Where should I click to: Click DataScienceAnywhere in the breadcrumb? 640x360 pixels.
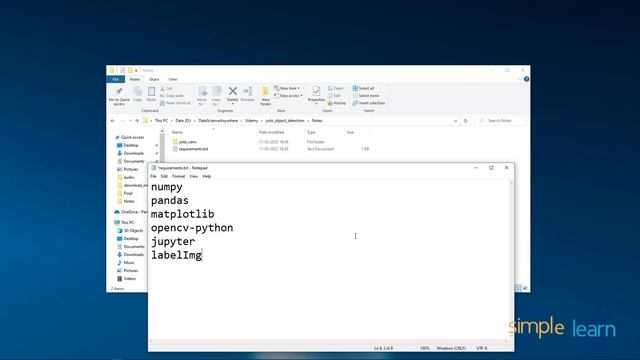click(x=218, y=121)
